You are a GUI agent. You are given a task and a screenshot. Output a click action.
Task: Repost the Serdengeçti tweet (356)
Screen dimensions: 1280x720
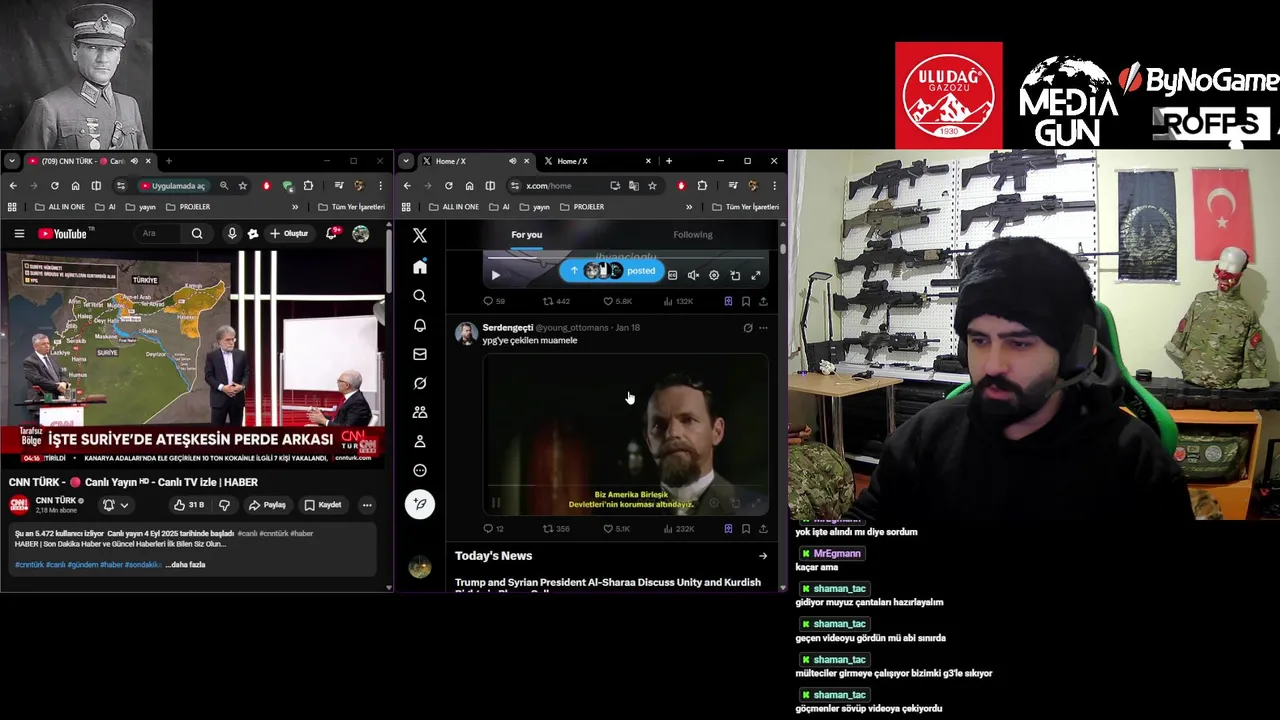556,529
